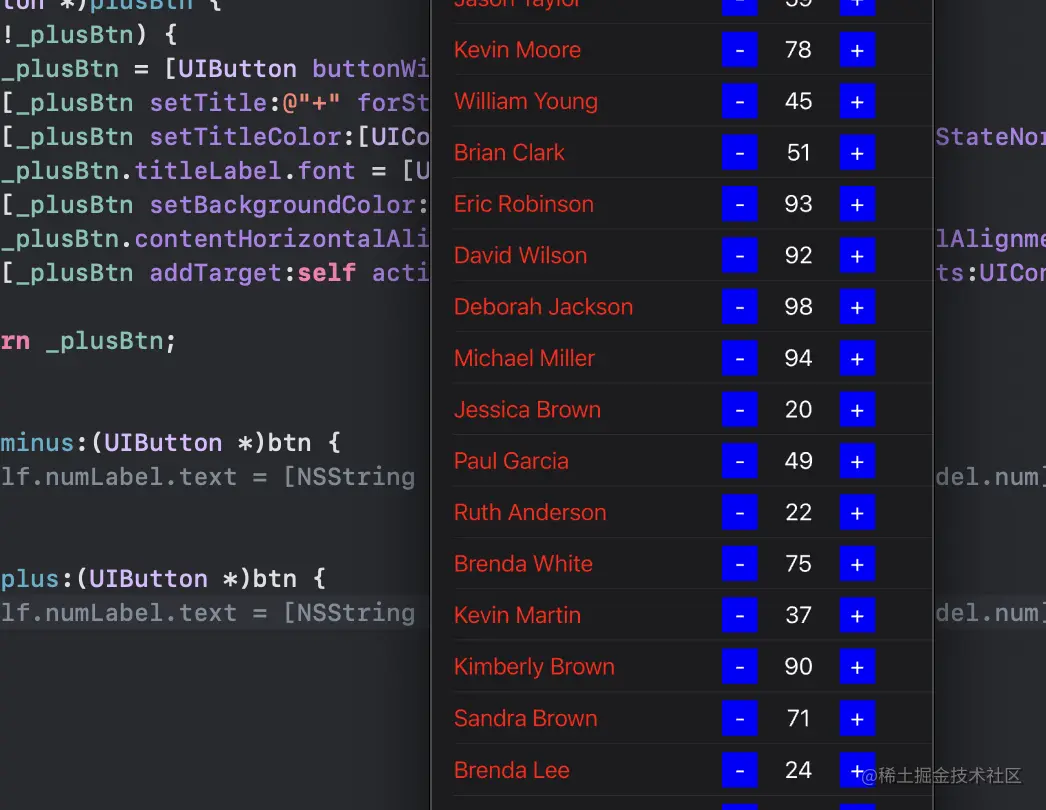
Task: Tap minus in Ruth Anderson's row
Action: click(x=739, y=512)
